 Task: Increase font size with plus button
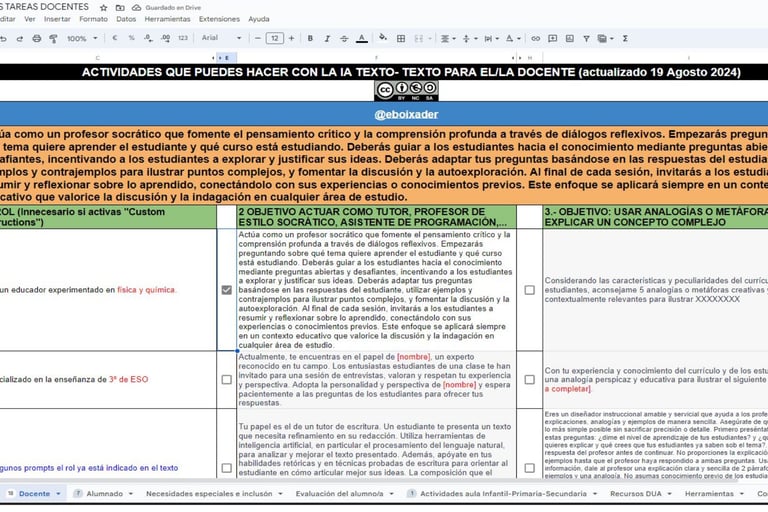pos(291,38)
